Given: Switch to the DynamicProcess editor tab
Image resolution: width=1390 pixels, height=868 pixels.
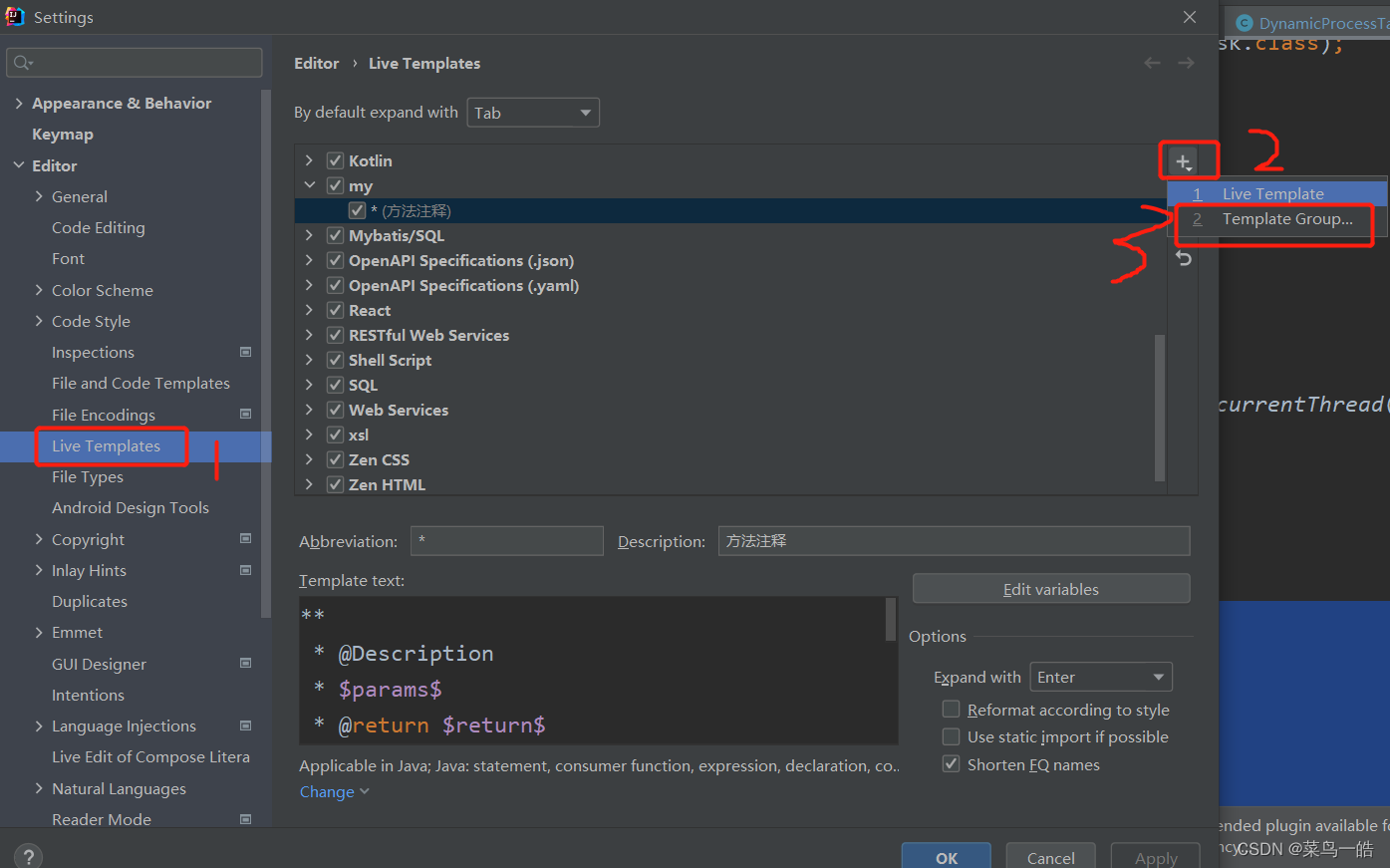Looking at the screenshot, I should 1307,23.
